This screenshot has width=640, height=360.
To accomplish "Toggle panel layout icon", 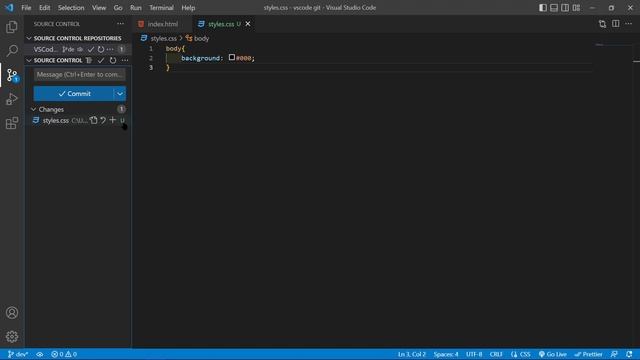I will pos(554,8).
